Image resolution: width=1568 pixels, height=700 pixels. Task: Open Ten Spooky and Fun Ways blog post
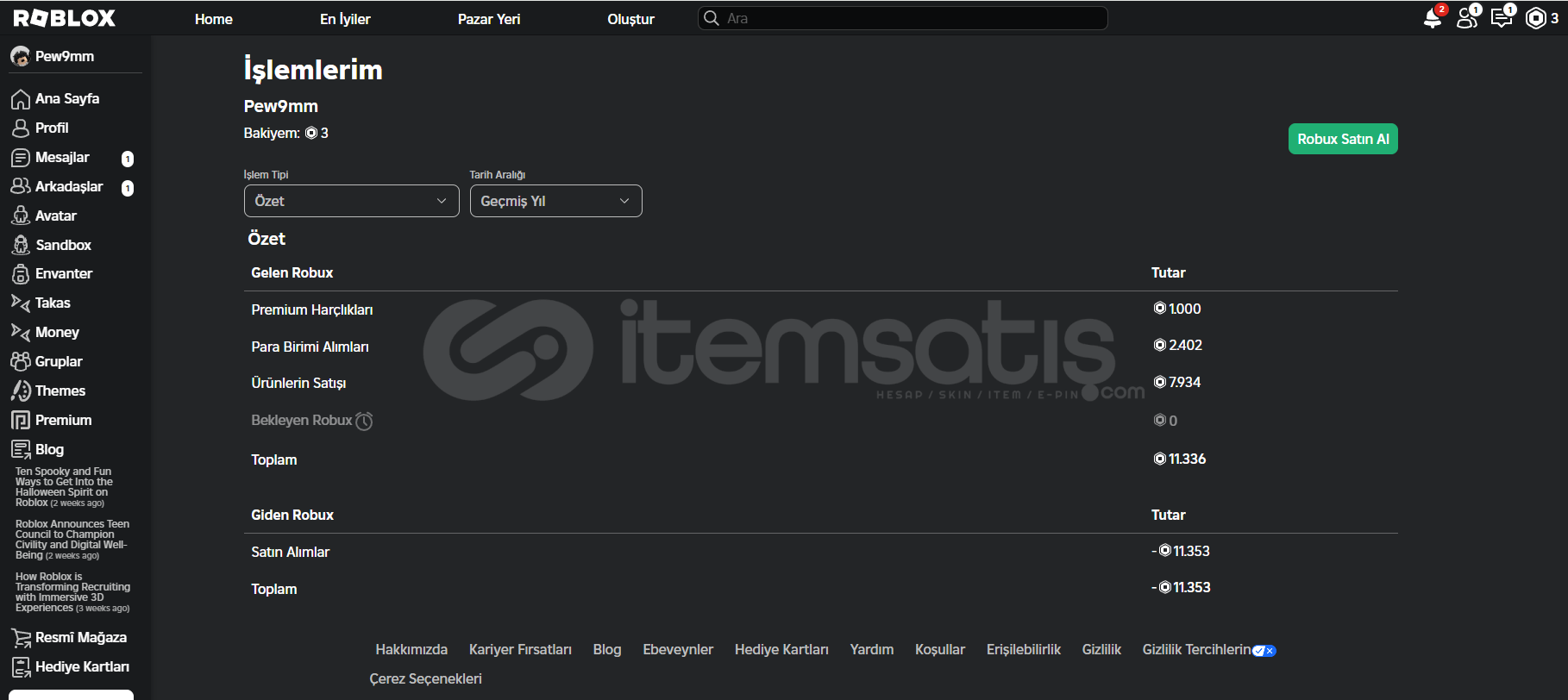click(x=64, y=487)
